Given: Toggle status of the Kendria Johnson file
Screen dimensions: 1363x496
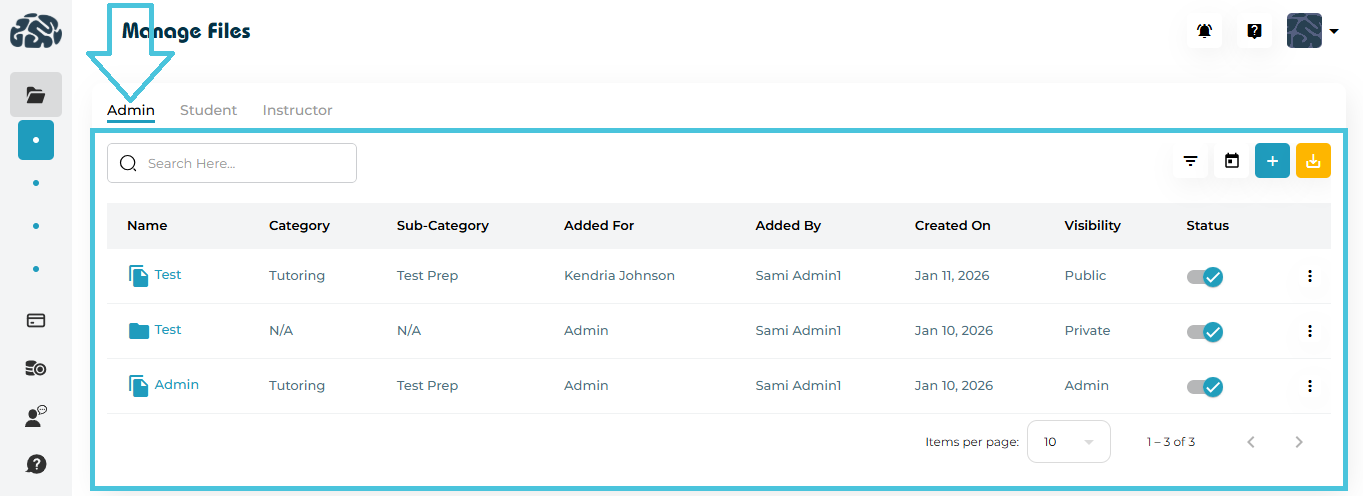Looking at the screenshot, I should click(x=1206, y=277).
